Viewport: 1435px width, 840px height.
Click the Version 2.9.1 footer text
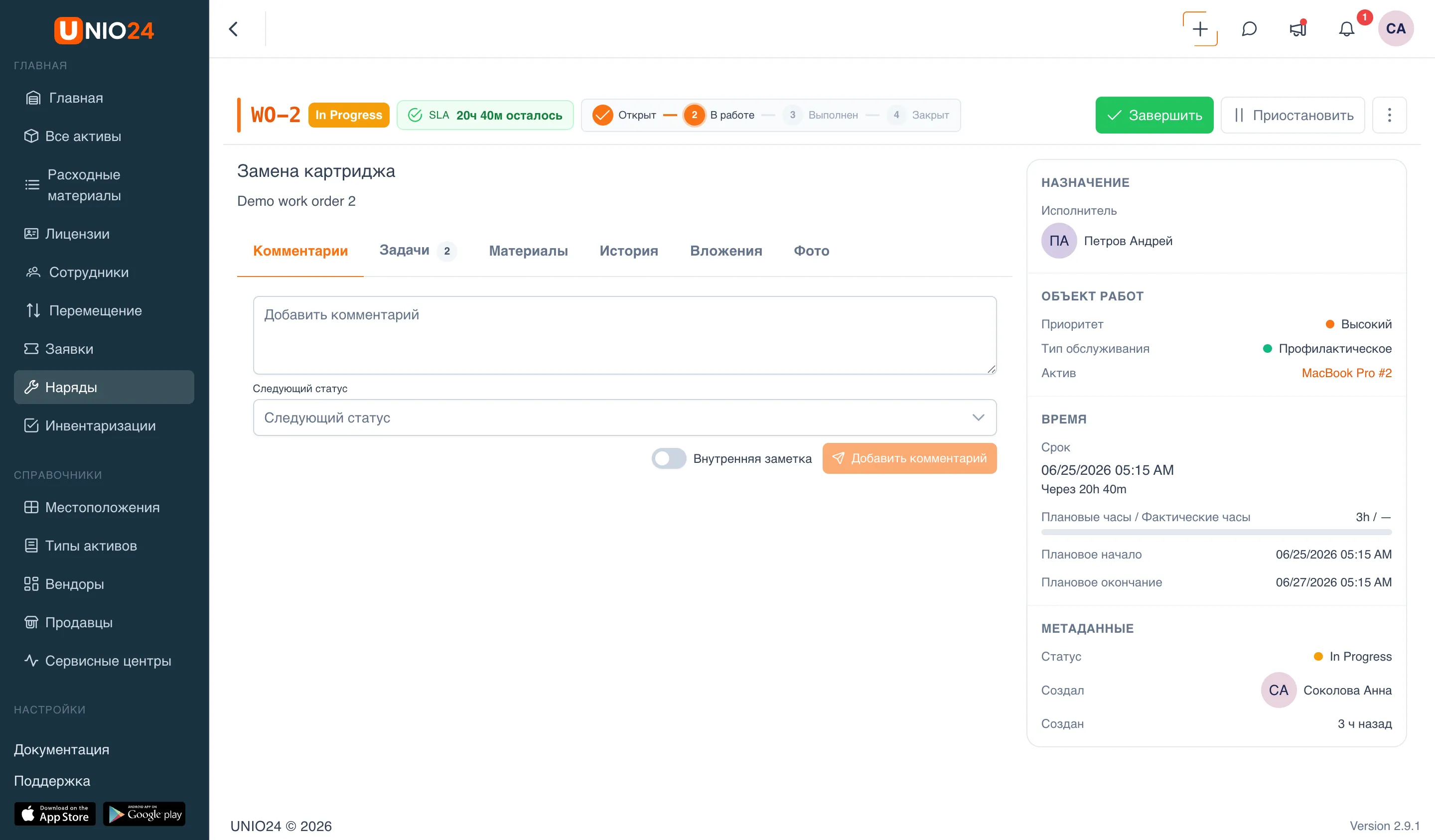point(1384,826)
